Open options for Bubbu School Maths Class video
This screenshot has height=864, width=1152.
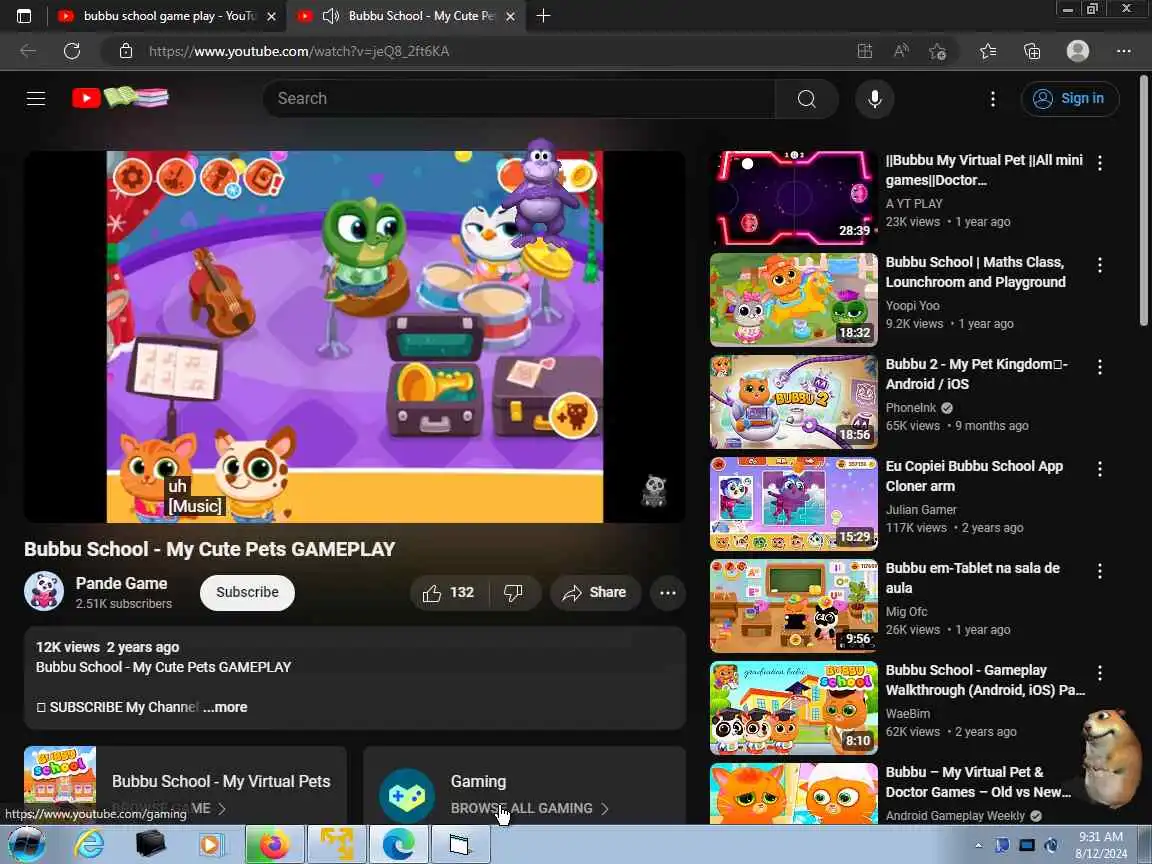1100,265
